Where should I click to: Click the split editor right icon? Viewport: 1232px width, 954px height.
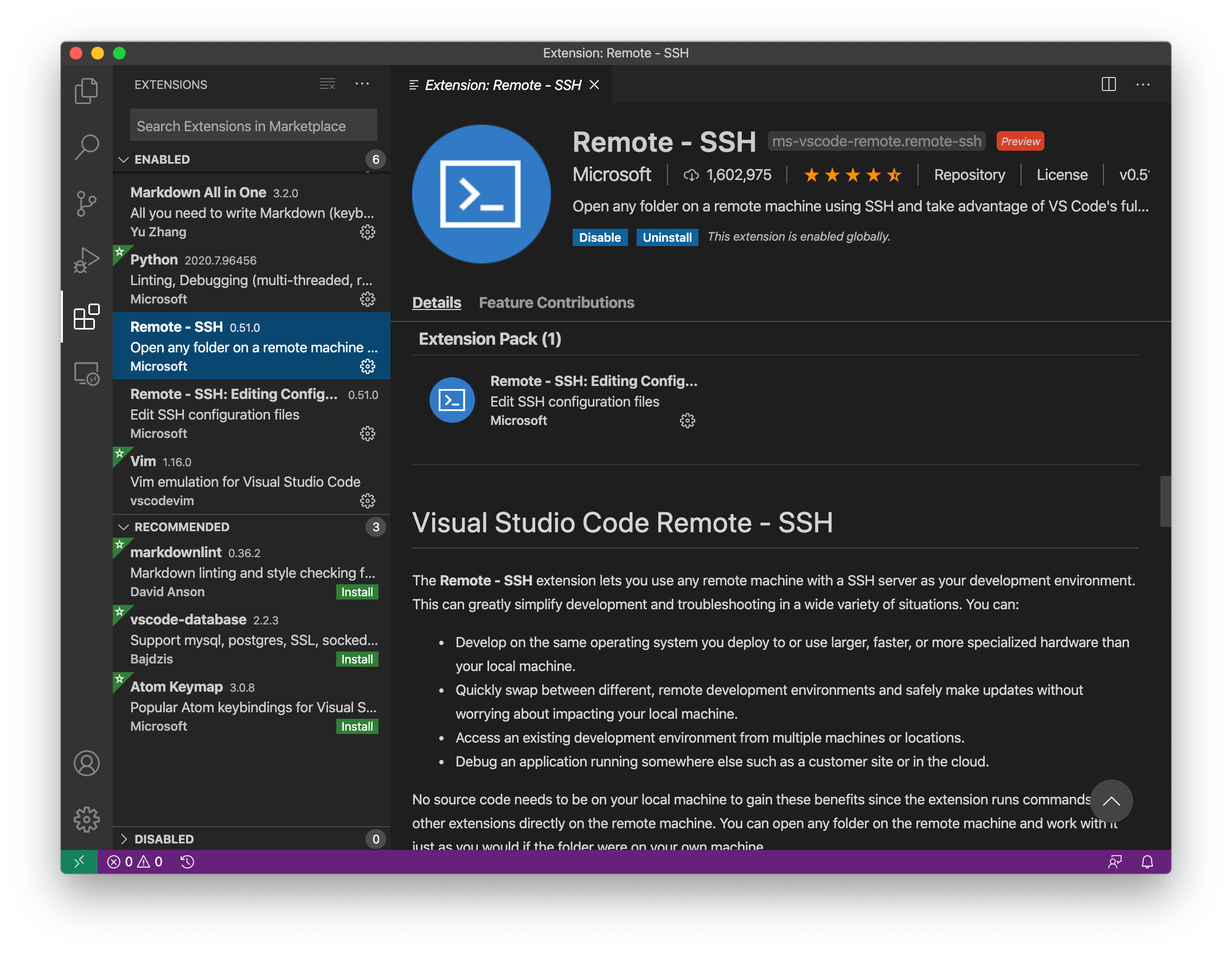point(1108,85)
